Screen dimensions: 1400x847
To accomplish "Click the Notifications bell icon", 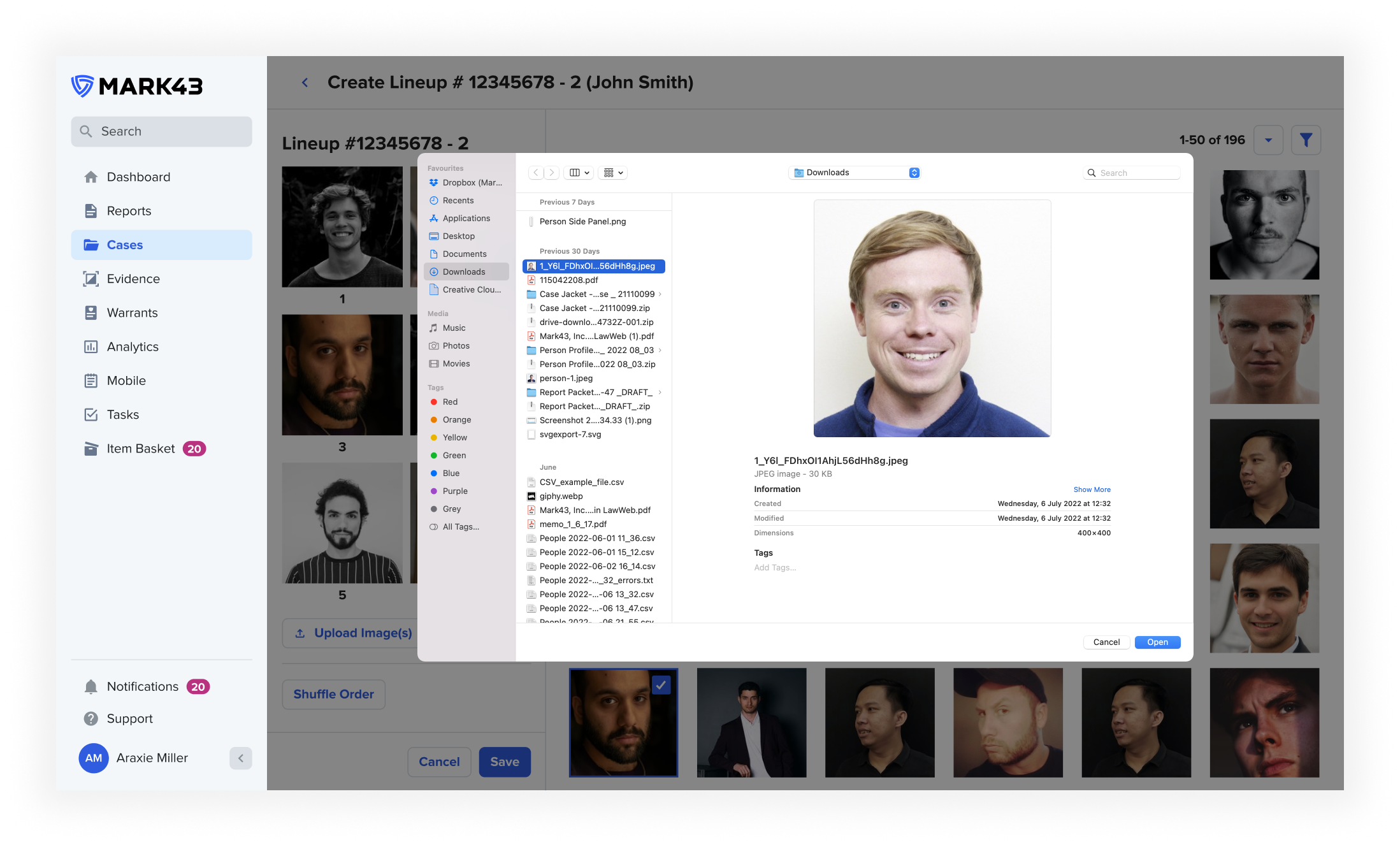I will click(x=91, y=686).
